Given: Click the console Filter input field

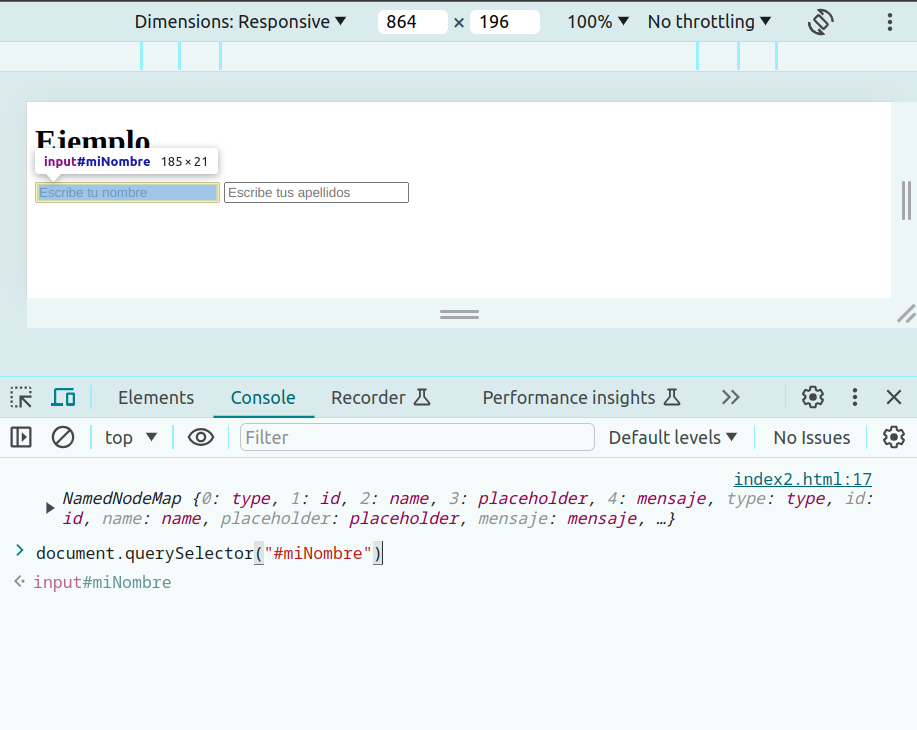Looking at the screenshot, I should pyautogui.click(x=417, y=437).
